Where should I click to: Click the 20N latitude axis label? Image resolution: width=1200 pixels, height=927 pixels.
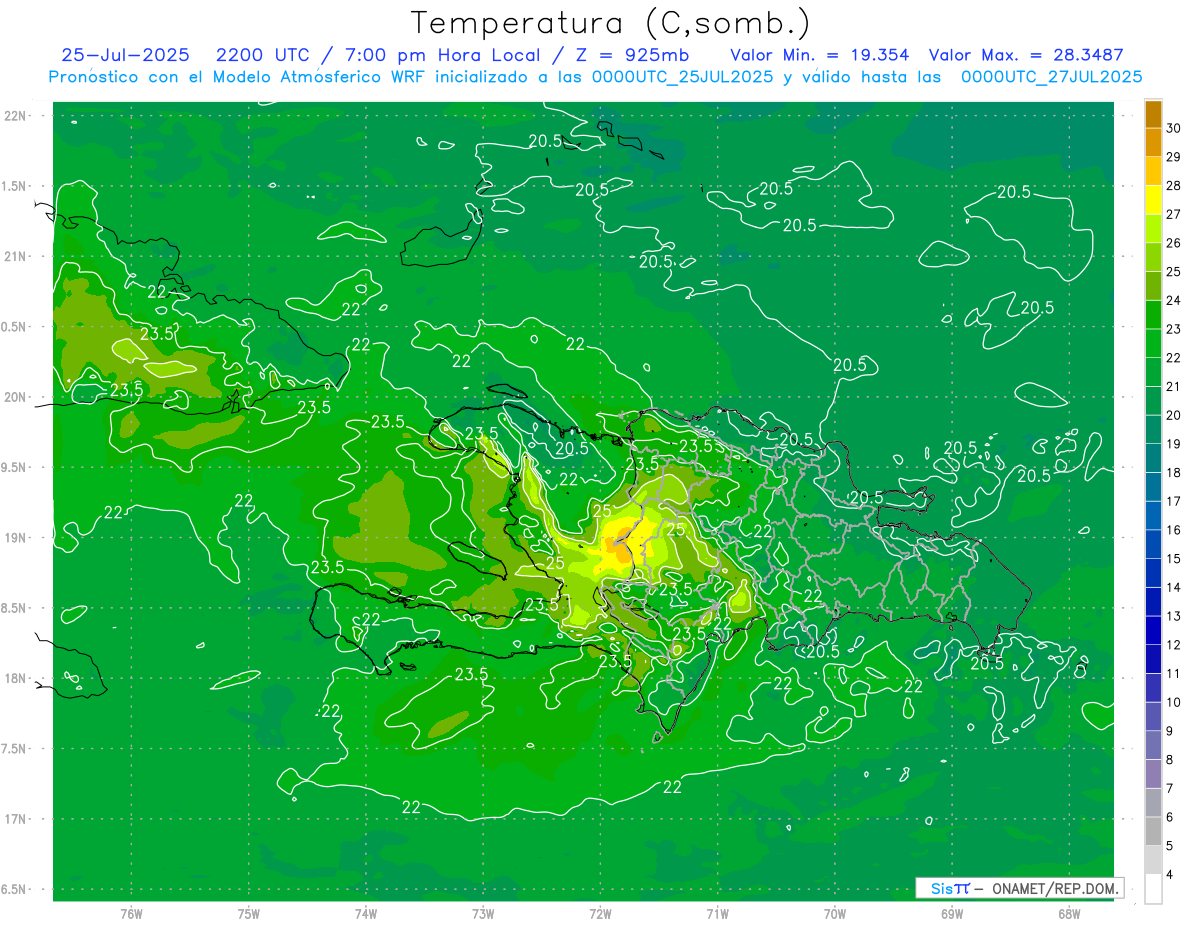16,397
